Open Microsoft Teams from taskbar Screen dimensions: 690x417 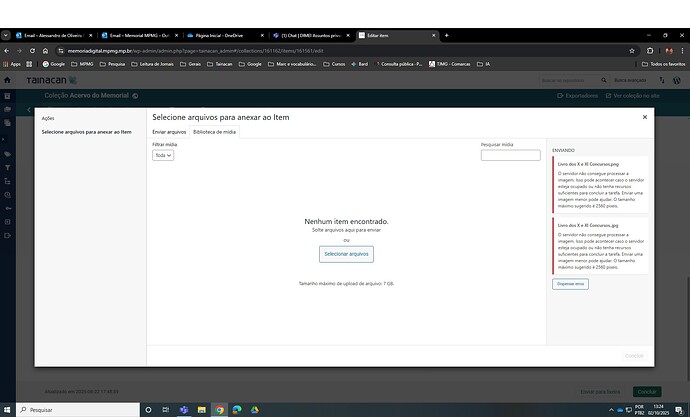click(184, 410)
